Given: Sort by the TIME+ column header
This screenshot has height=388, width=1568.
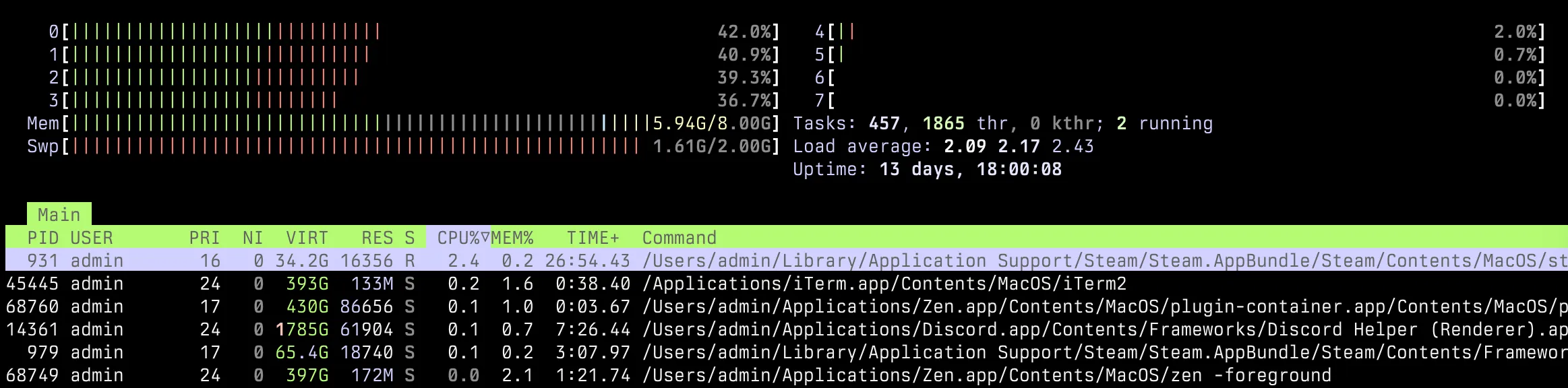Looking at the screenshot, I should (x=593, y=238).
